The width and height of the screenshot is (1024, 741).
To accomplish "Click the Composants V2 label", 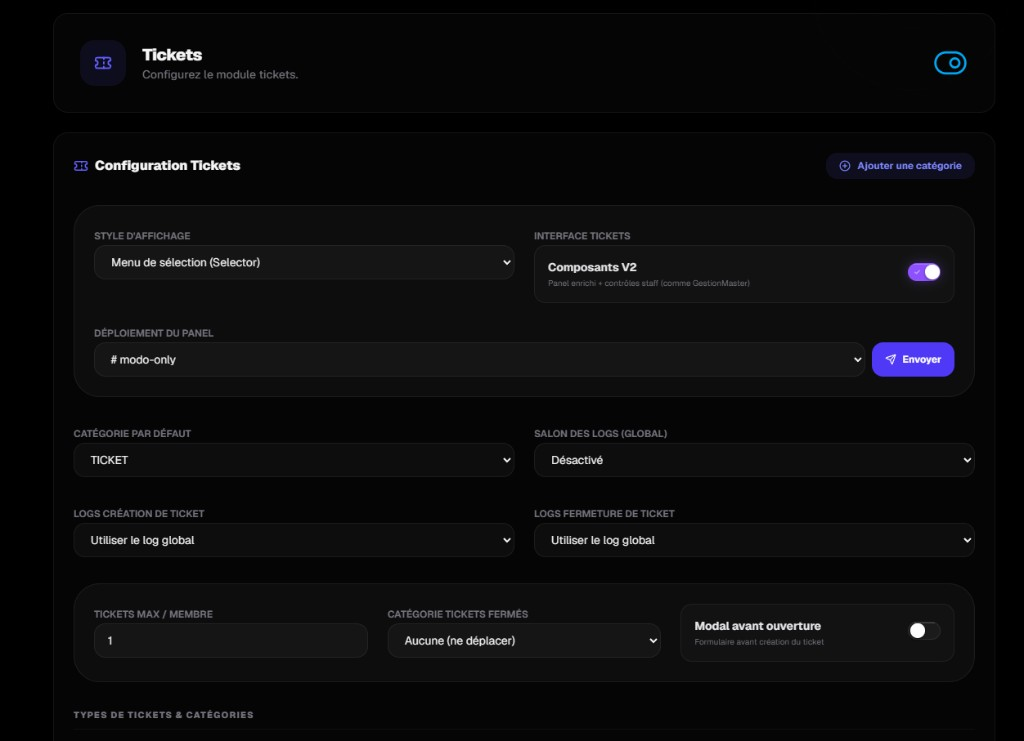I will tap(592, 267).
